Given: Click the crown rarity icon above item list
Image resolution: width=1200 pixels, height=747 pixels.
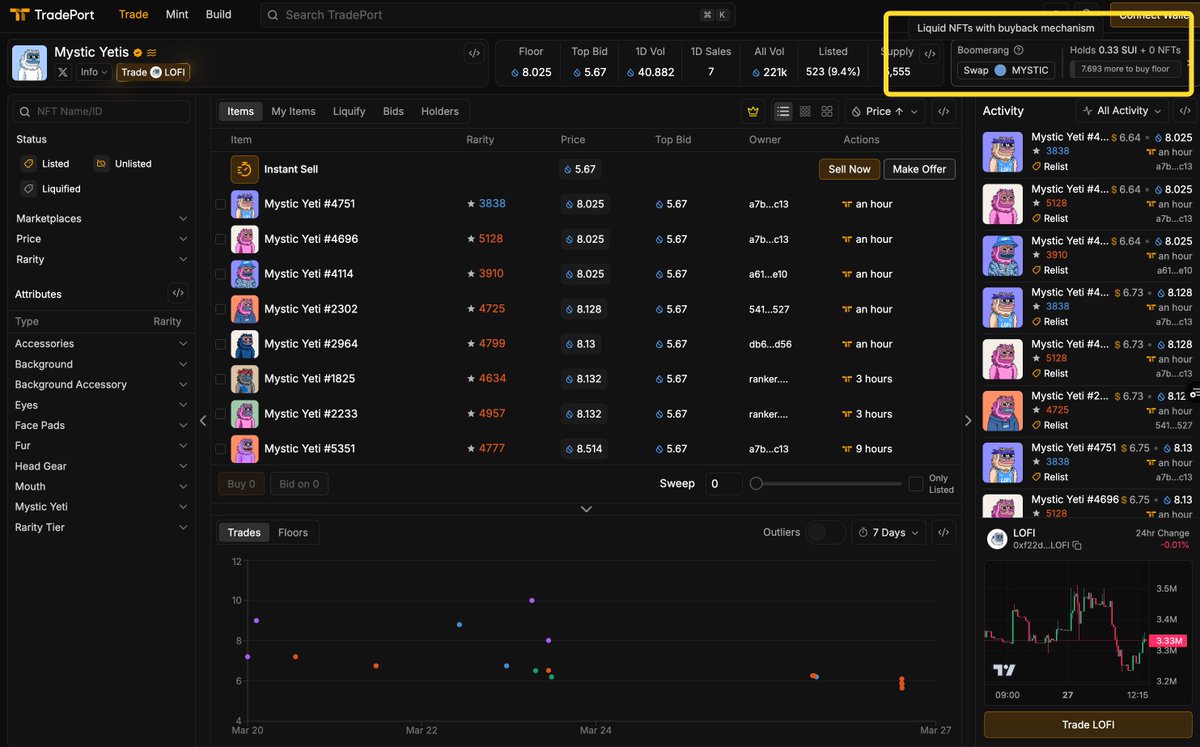Looking at the screenshot, I should coord(752,111).
